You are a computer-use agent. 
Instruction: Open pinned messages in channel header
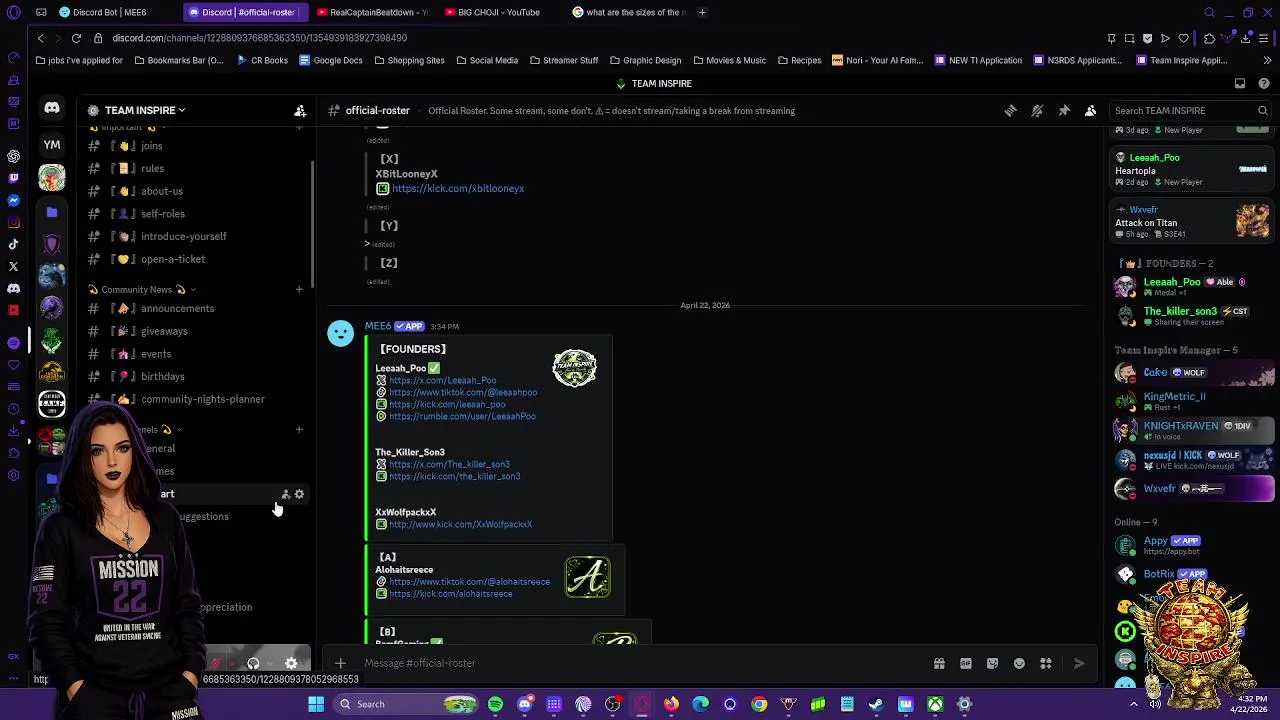click(1064, 111)
